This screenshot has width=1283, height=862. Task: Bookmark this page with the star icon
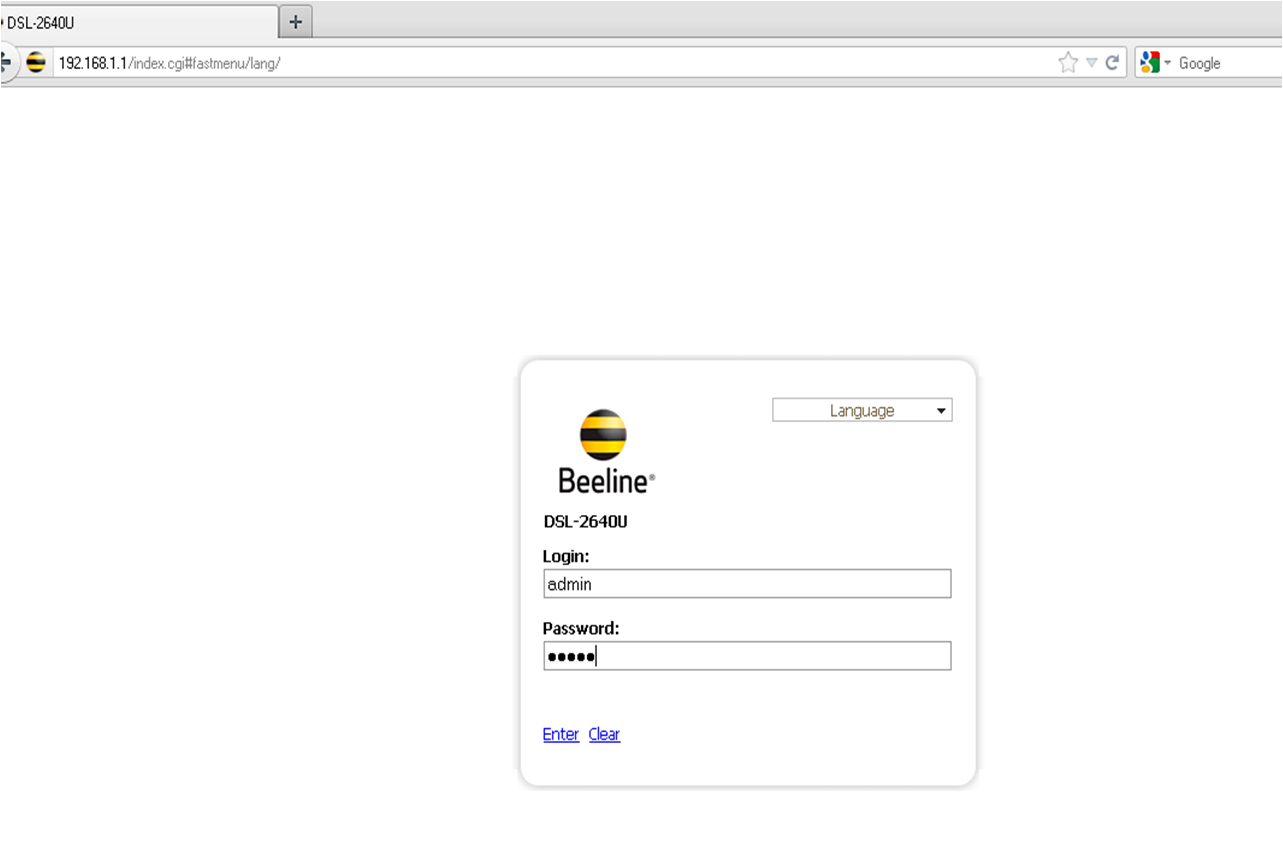pos(1068,63)
